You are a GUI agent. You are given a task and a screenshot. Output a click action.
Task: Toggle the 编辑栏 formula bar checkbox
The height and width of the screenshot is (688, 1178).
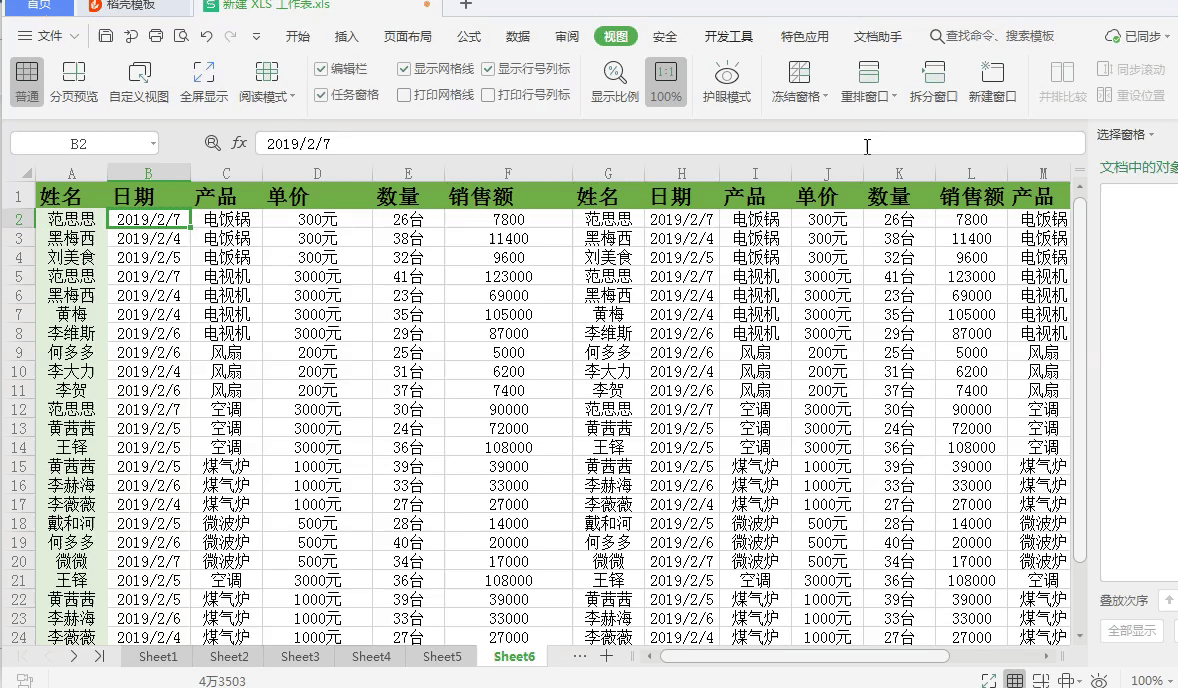(x=321, y=69)
